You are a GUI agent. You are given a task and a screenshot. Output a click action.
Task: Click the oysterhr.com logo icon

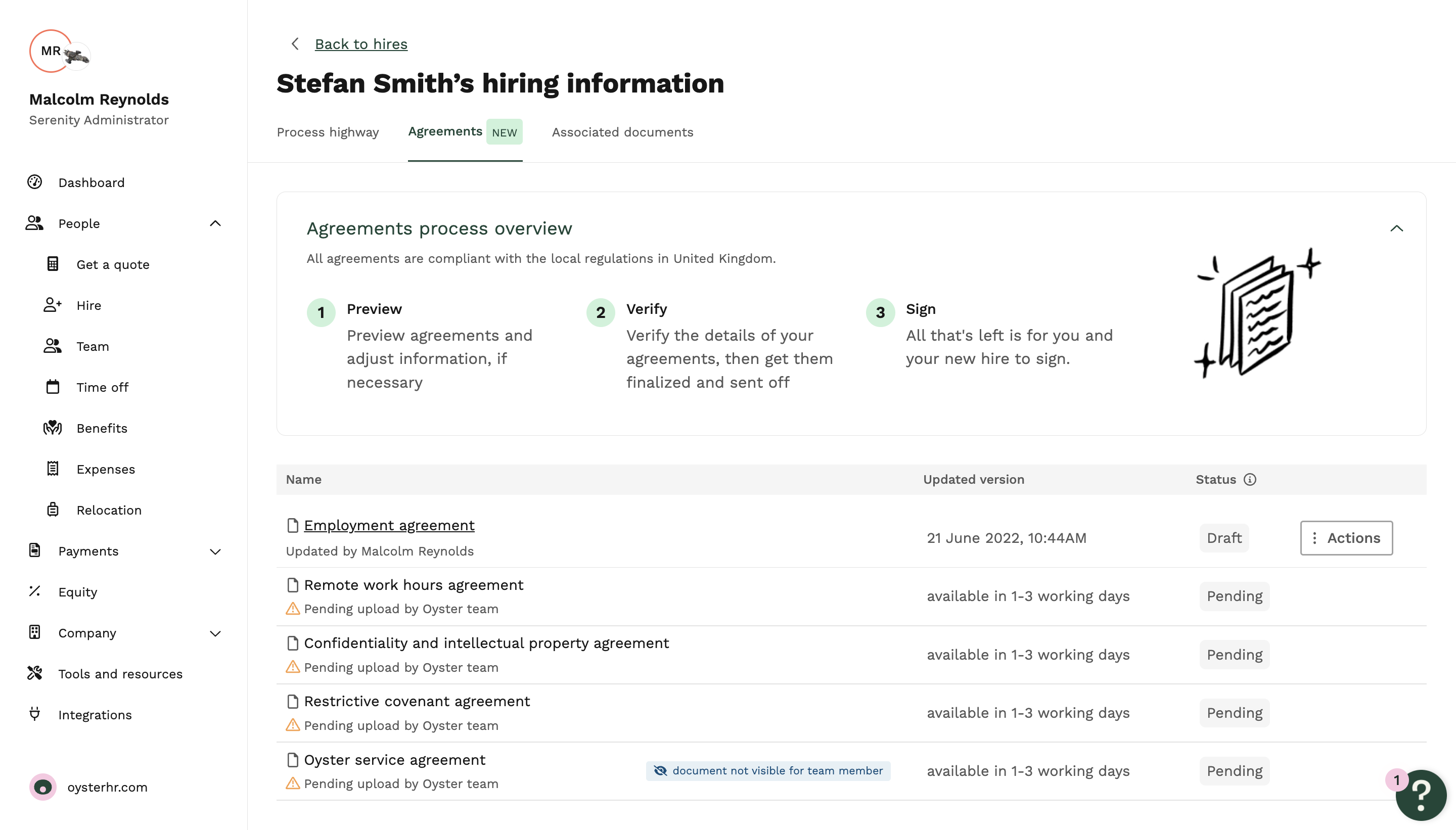point(43,787)
